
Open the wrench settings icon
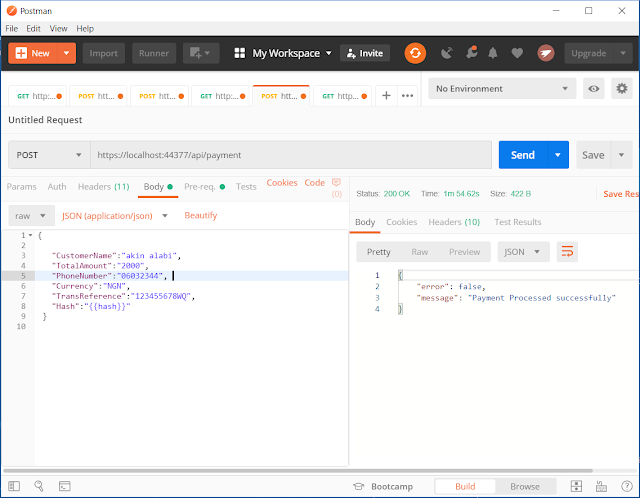coord(471,53)
